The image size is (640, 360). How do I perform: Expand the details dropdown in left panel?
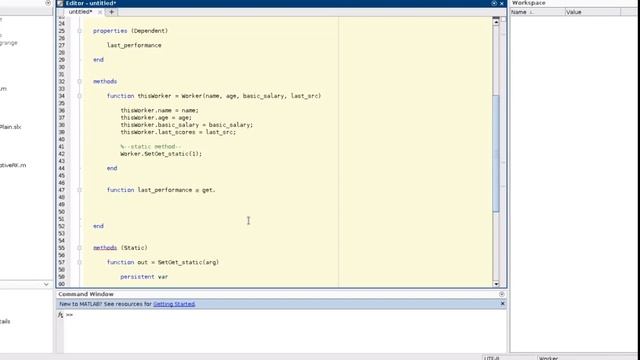(x=46, y=284)
